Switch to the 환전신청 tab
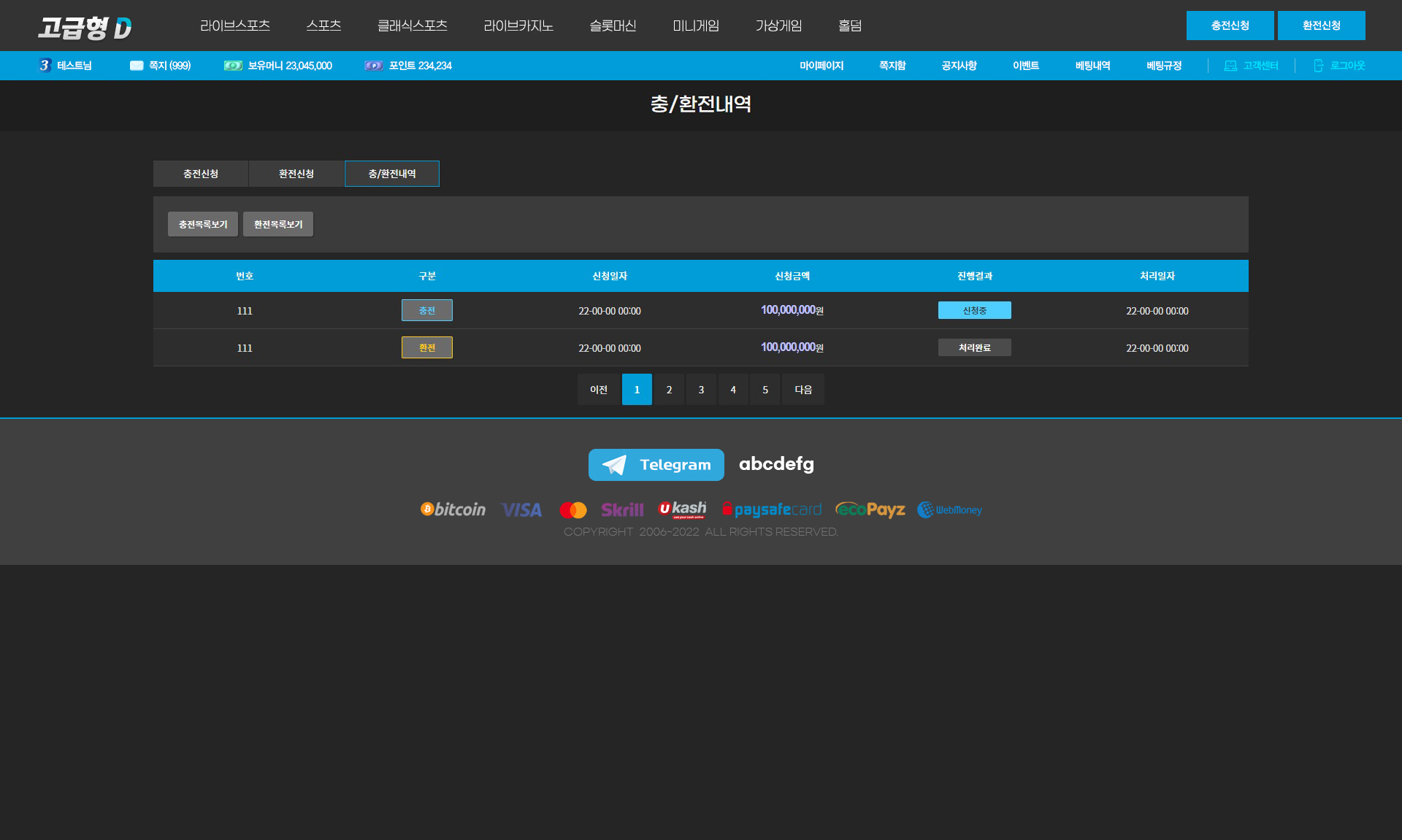Image resolution: width=1402 pixels, height=840 pixels. click(x=296, y=174)
